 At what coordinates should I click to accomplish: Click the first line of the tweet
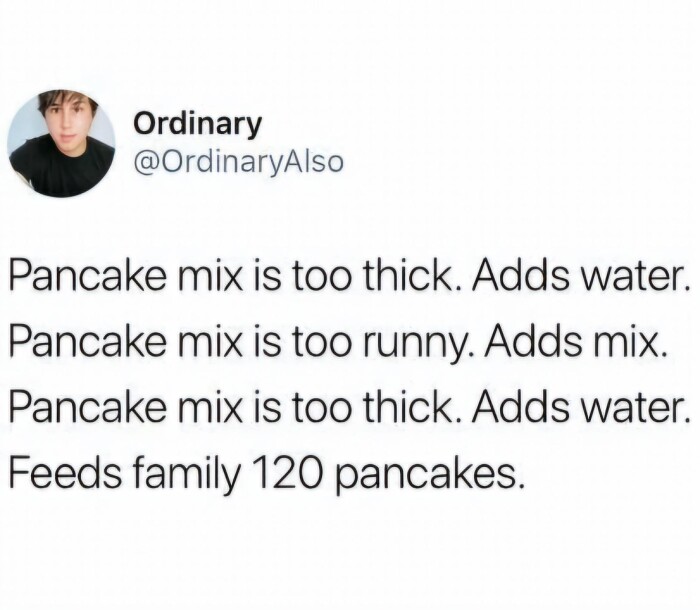[350, 276]
